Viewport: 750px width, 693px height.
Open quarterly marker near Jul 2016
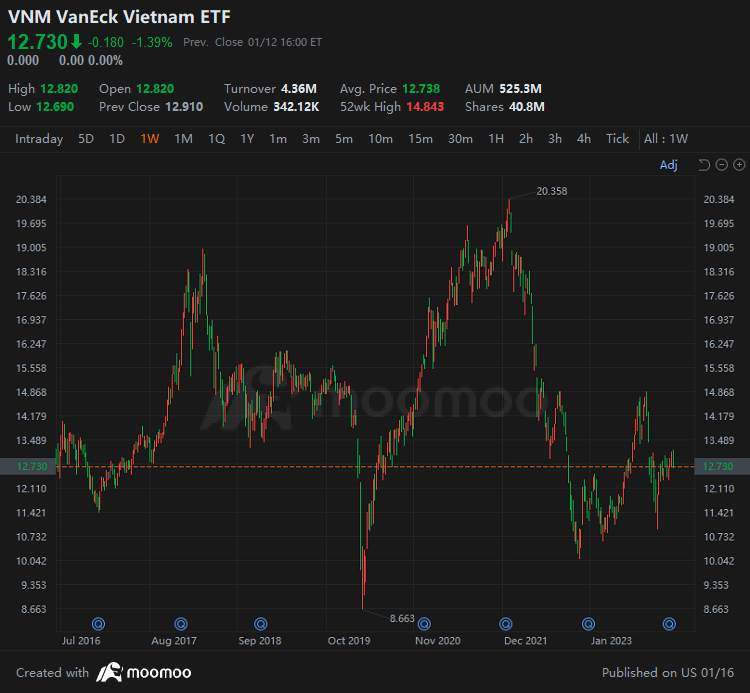point(98,624)
